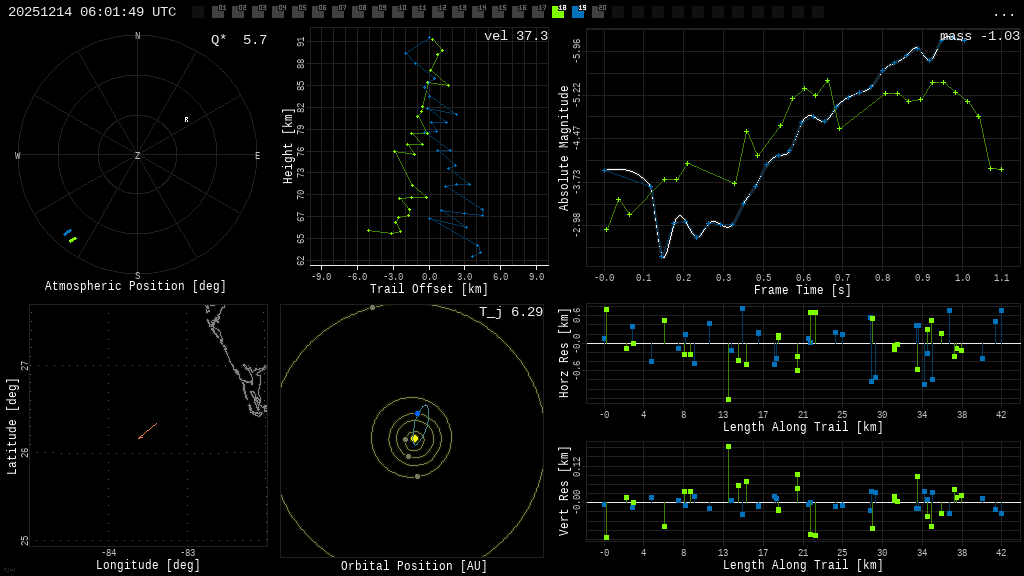This screenshot has height=576, width=1024.
Task: Select station box labeled 01
Action: pyautogui.click(x=218, y=12)
